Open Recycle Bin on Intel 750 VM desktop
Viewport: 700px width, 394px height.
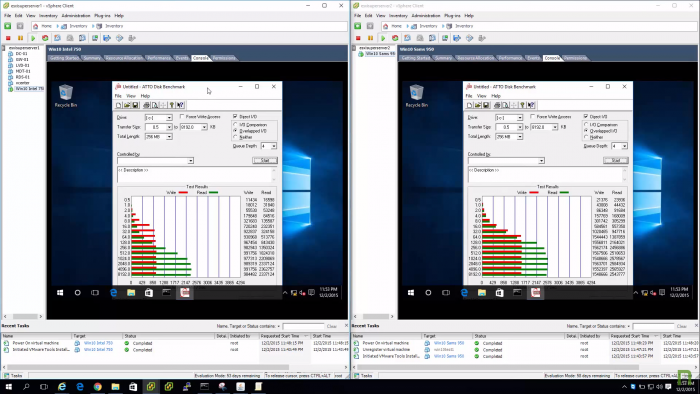coord(66,95)
